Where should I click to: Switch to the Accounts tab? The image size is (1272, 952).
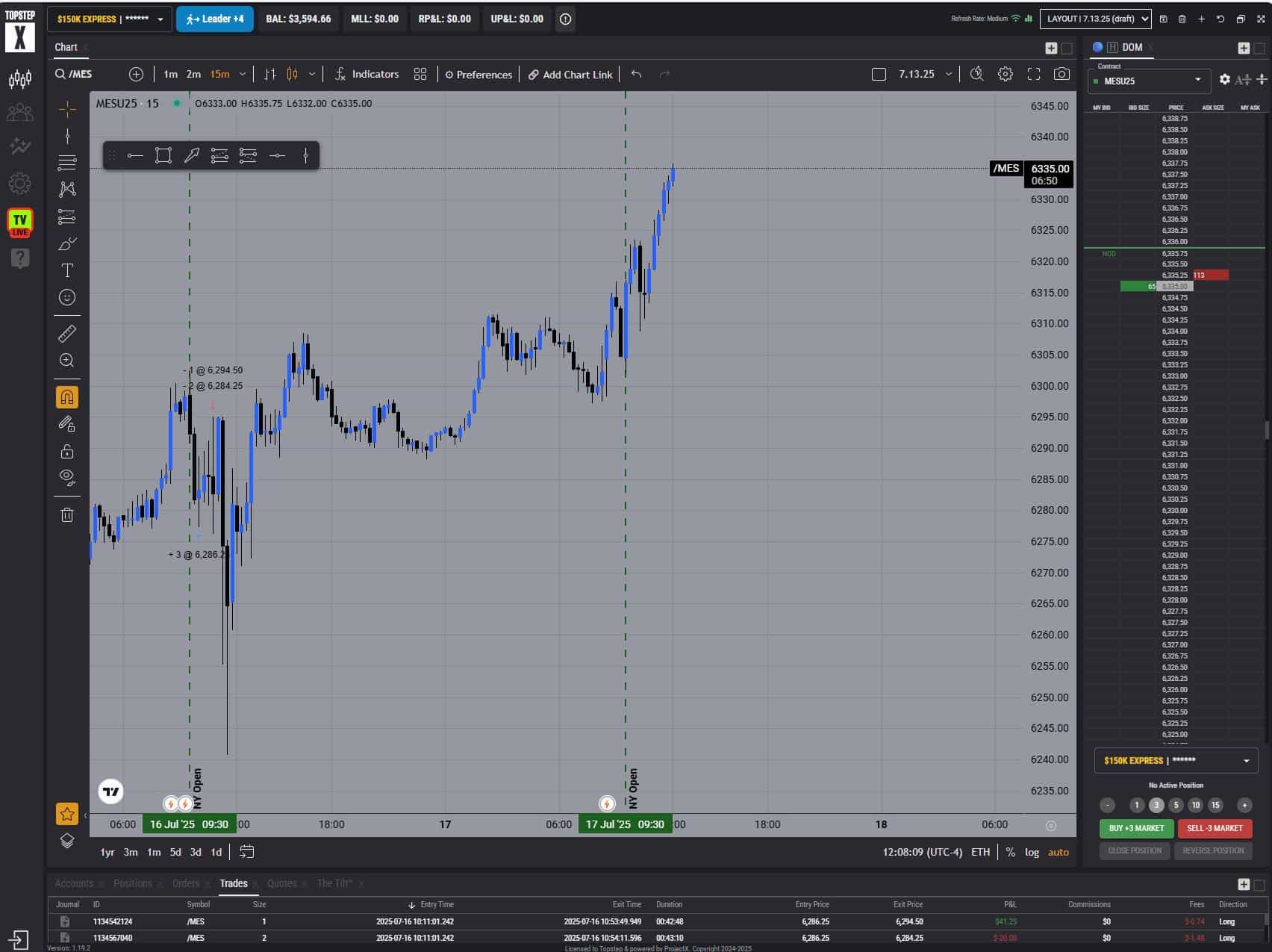(74, 883)
